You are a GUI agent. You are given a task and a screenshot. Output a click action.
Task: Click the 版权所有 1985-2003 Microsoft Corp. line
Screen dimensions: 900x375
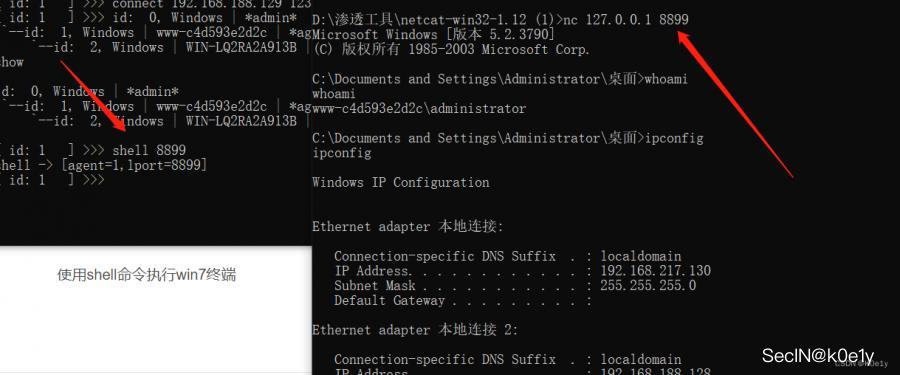click(451, 49)
